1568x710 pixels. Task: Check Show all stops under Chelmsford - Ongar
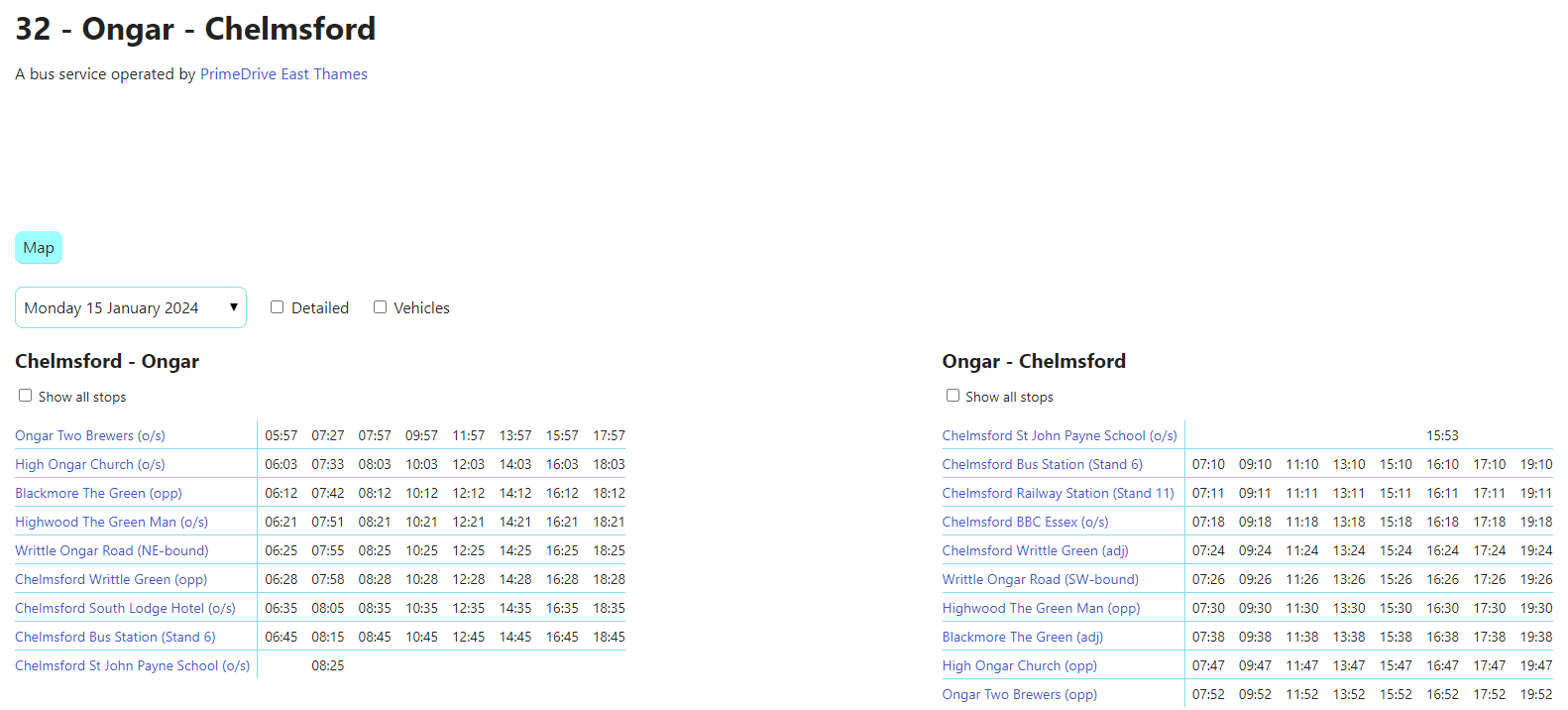coord(26,396)
